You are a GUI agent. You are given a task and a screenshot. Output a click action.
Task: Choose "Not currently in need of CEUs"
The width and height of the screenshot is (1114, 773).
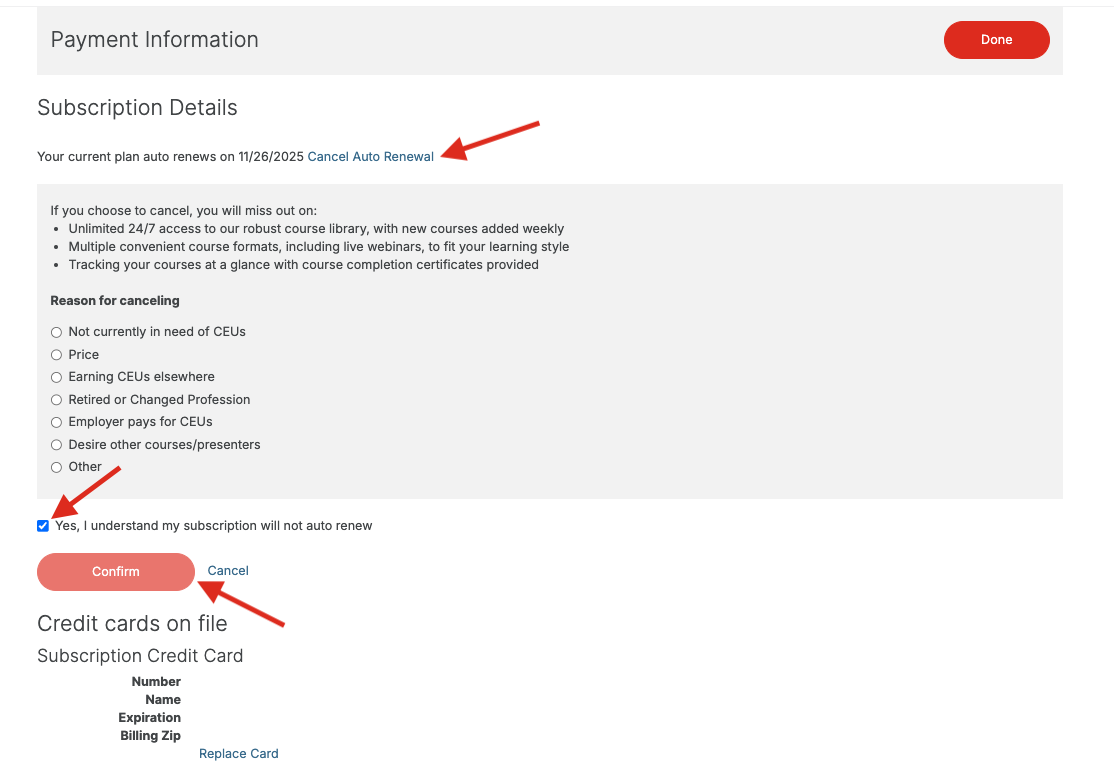56,331
